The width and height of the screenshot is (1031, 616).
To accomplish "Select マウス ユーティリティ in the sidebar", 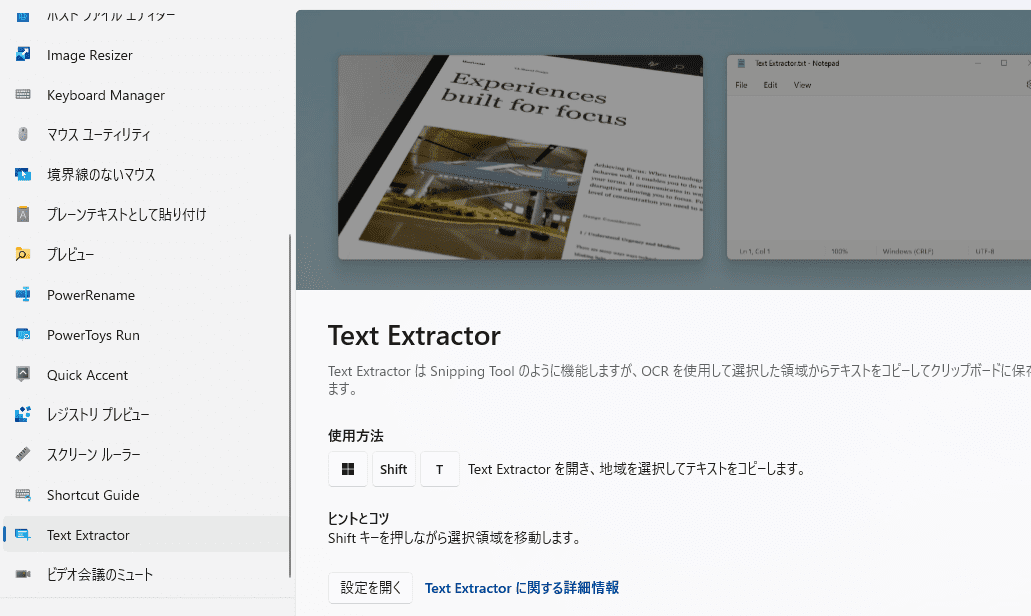I will 146,135.
